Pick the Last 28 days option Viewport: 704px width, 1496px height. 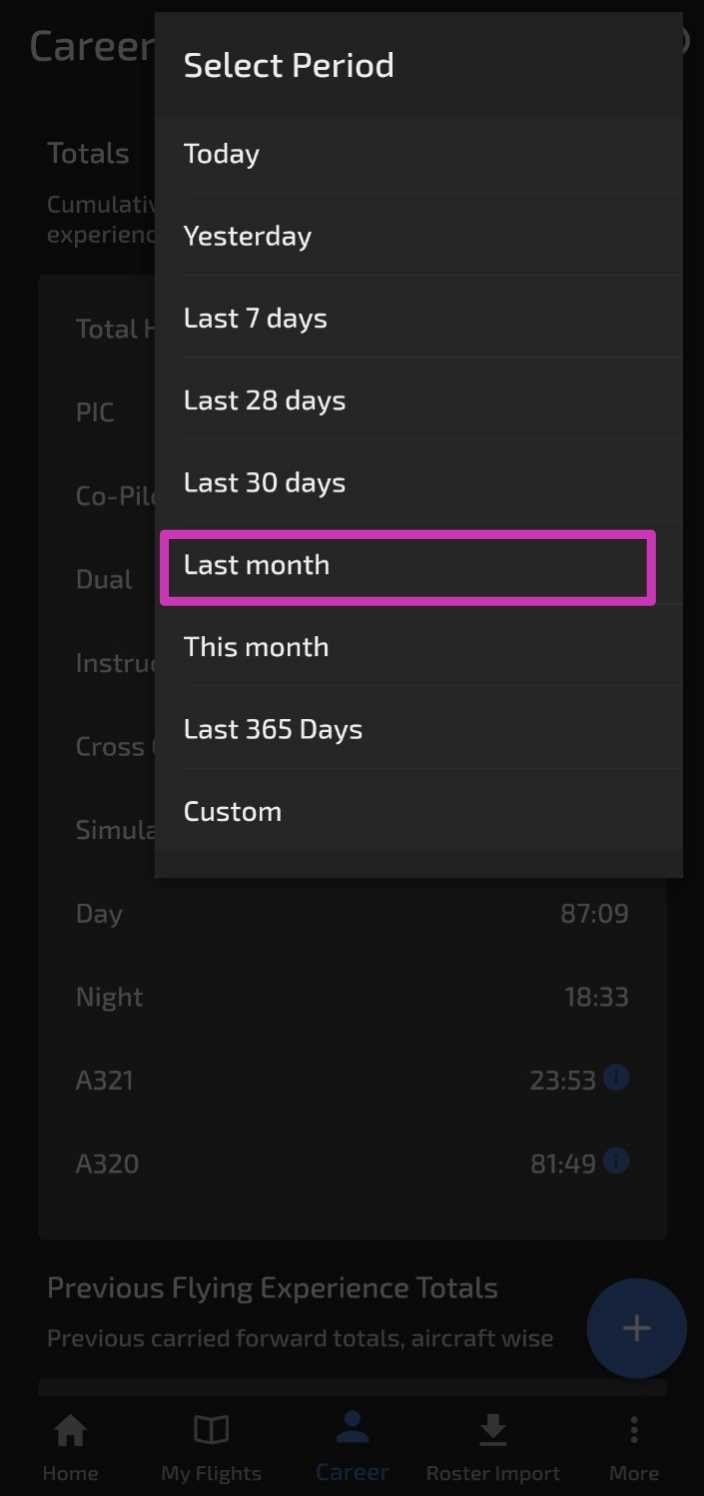419,400
